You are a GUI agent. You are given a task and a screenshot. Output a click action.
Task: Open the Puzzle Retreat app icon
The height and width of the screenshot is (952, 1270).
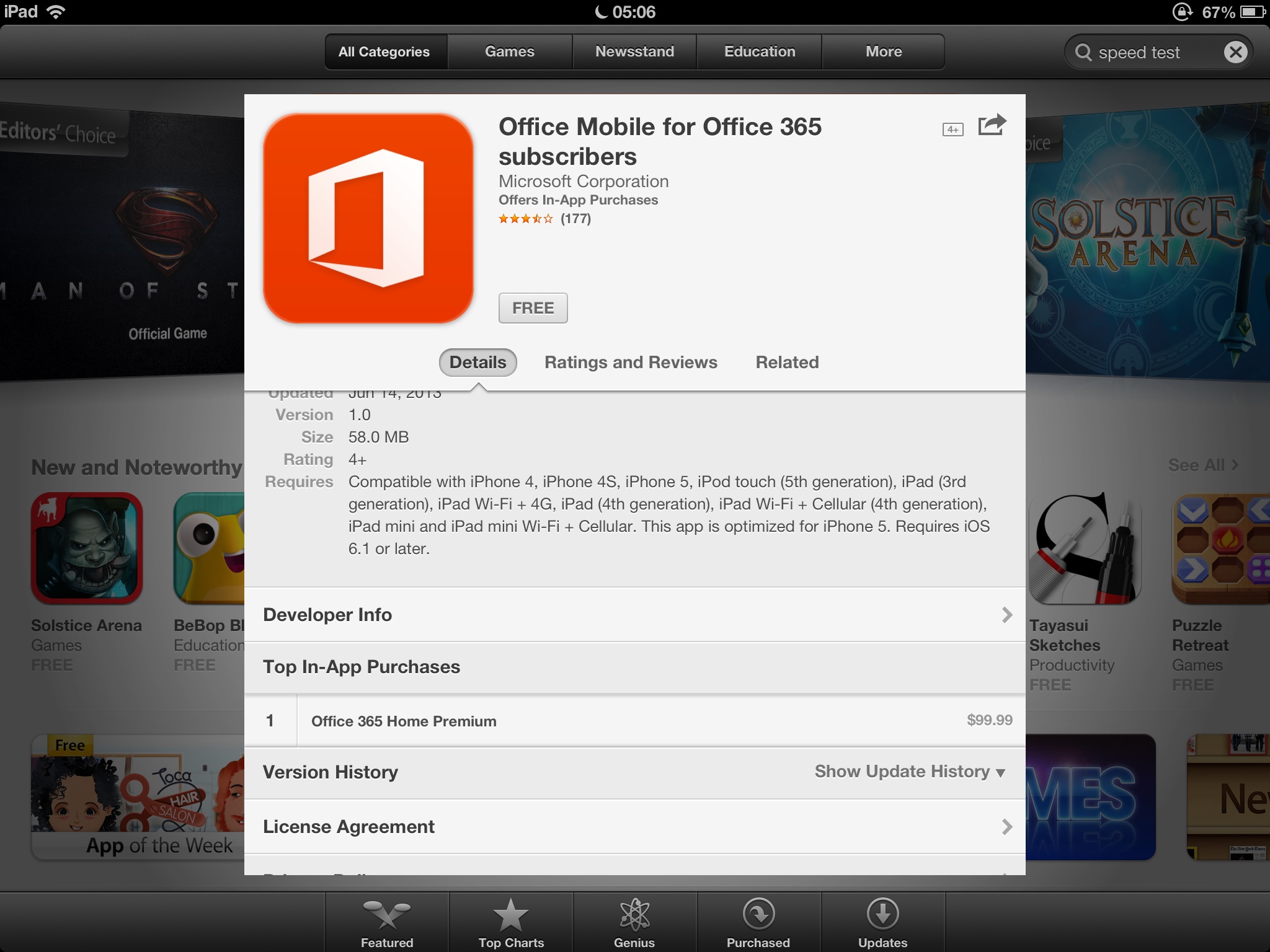tap(1221, 548)
